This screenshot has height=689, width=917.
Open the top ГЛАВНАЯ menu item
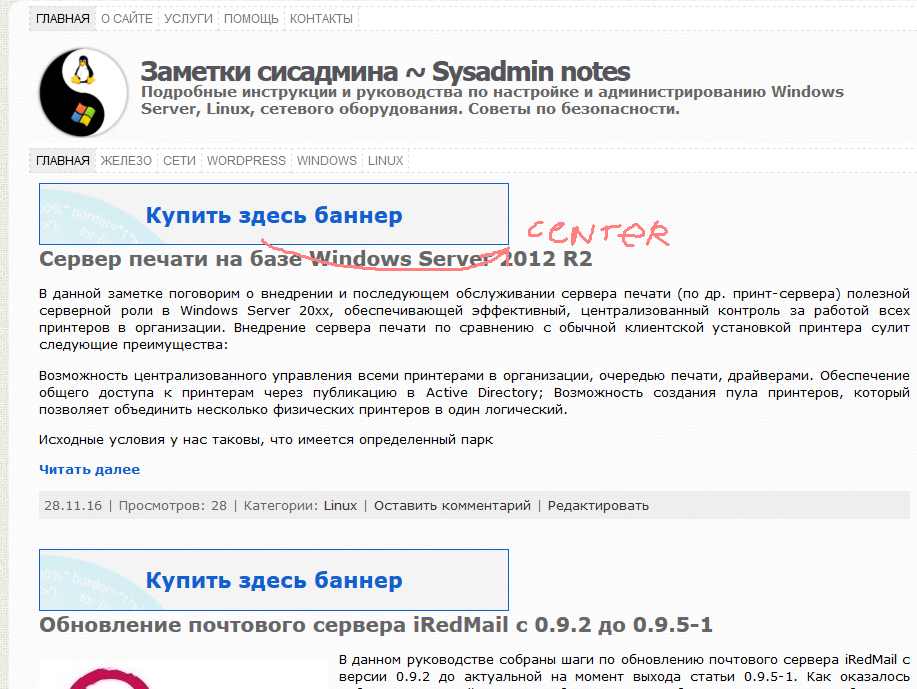(x=63, y=19)
